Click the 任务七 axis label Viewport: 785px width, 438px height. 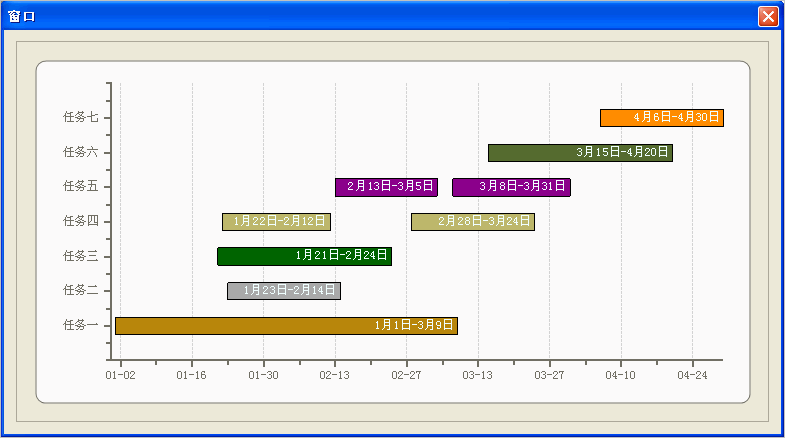coord(80,118)
